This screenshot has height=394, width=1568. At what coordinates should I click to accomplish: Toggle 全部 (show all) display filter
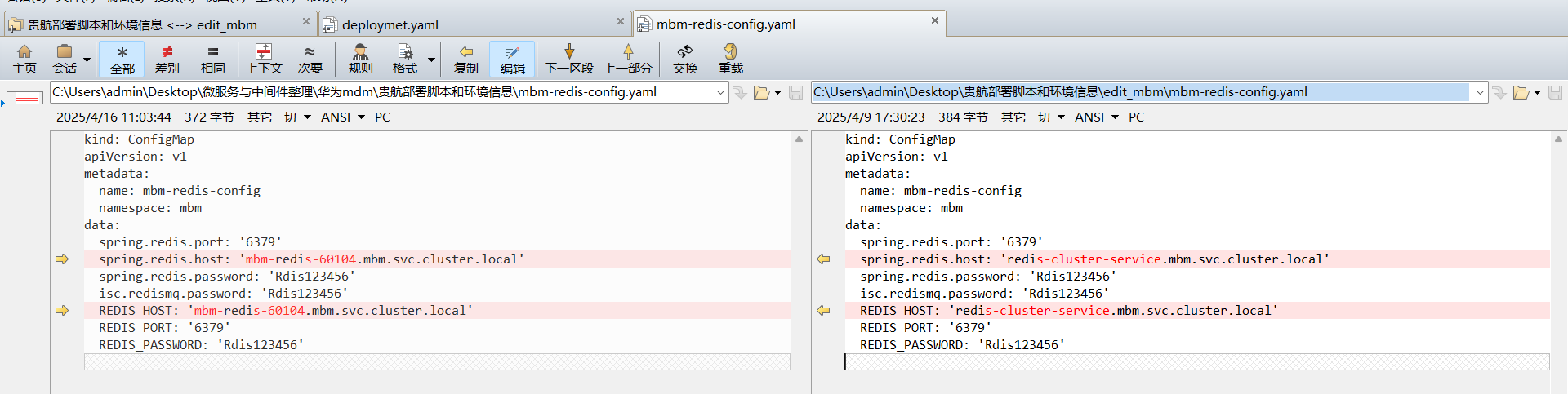click(122, 59)
